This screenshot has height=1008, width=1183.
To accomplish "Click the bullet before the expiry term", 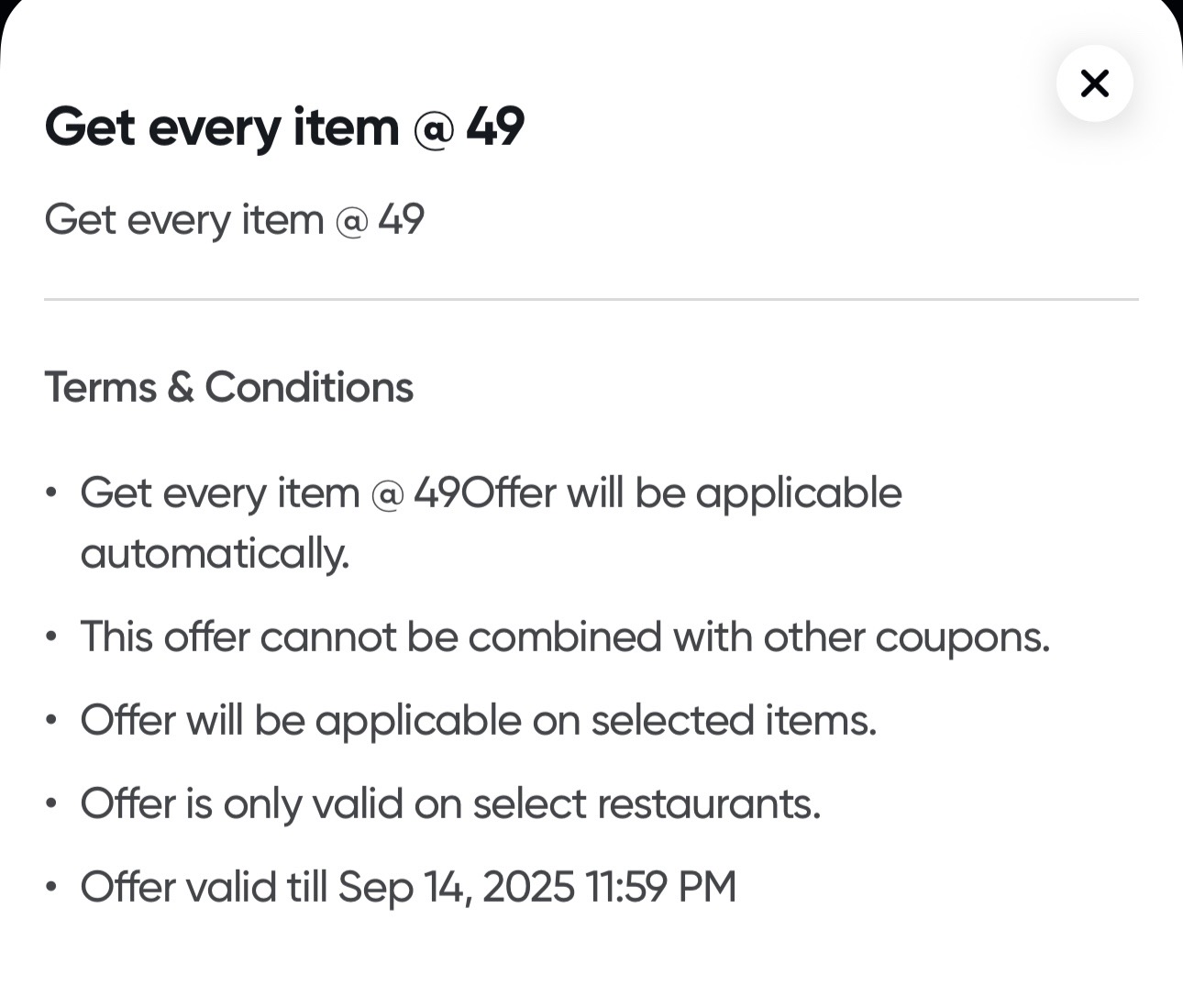I will tap(52, 887).
